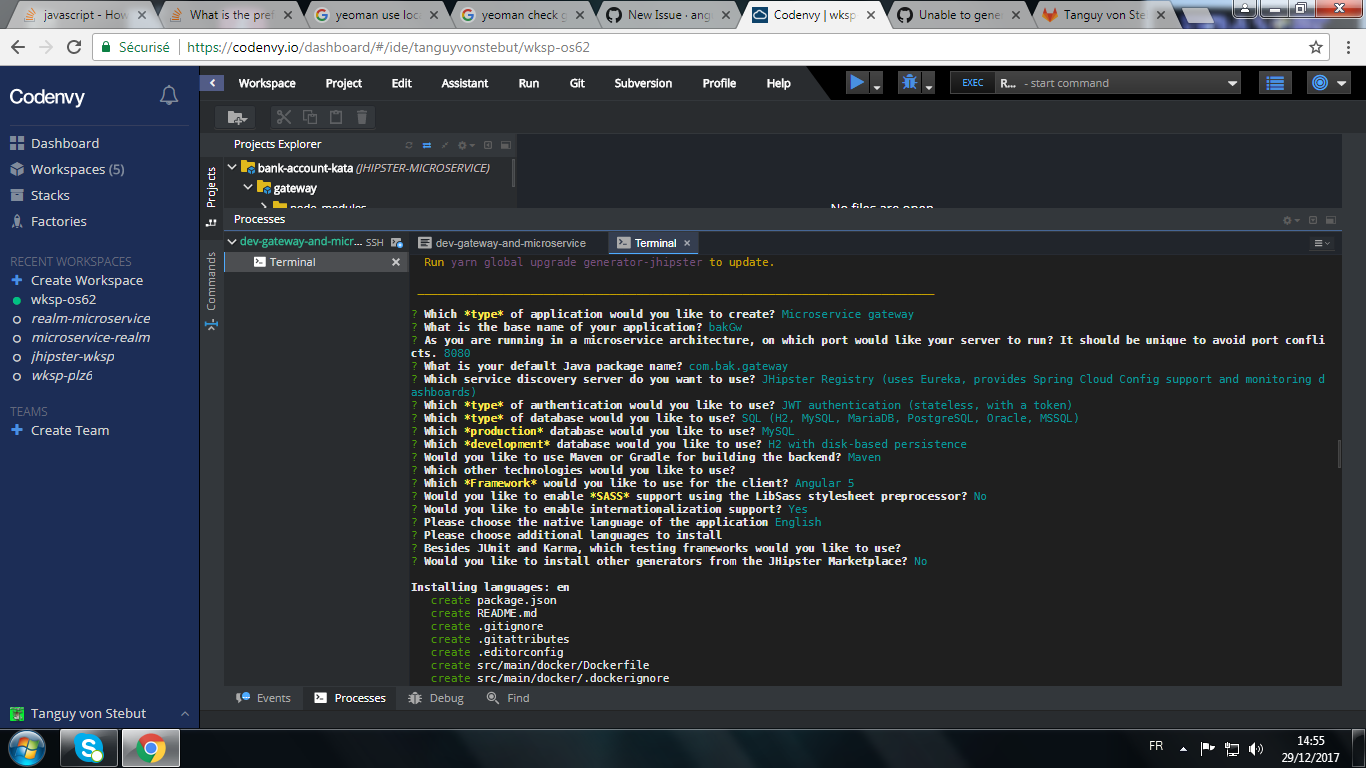Open the Subversion menu

point(643,83)
